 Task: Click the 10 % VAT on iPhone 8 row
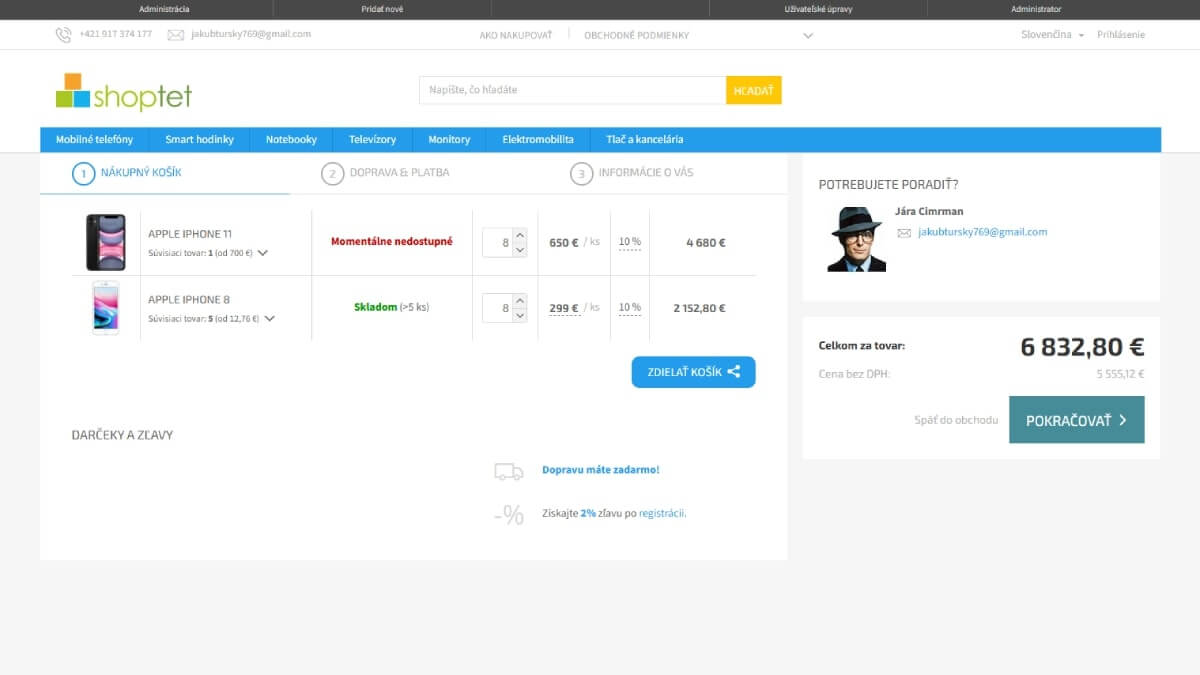[630, 308]
